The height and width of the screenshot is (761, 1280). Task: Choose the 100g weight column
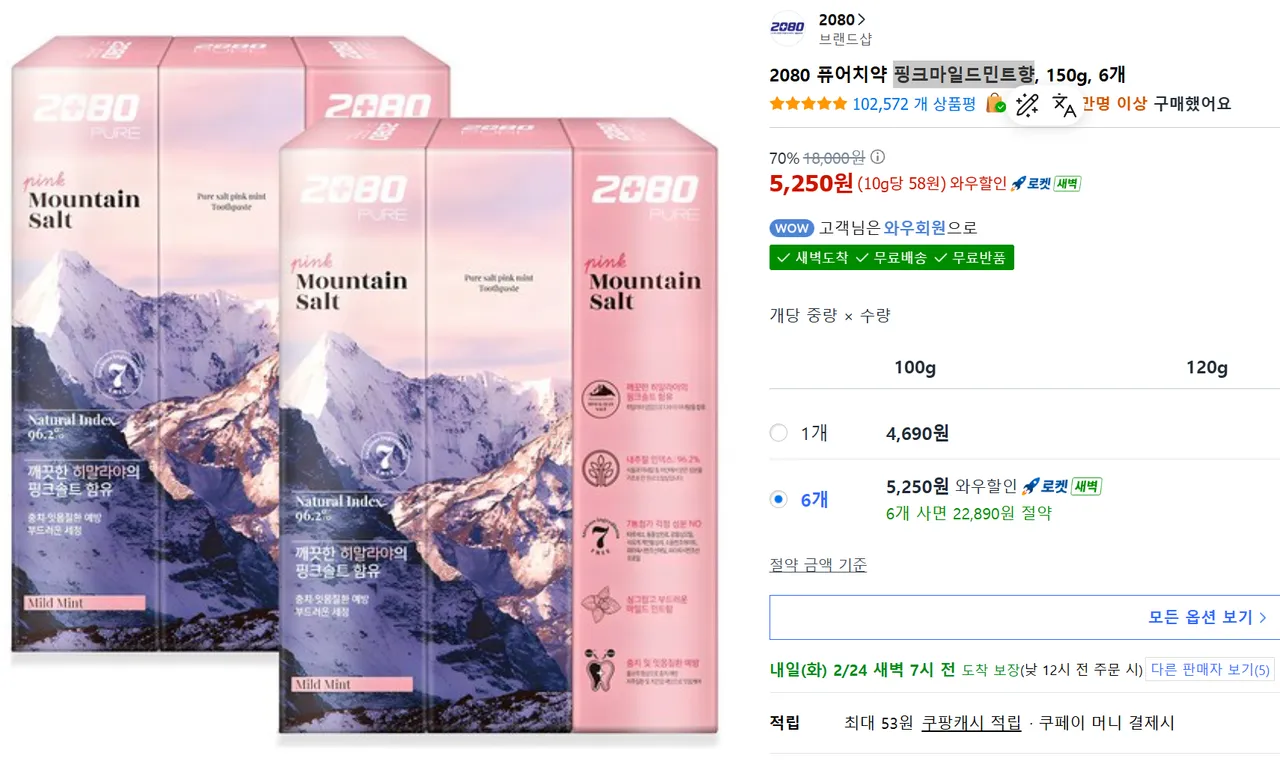tap(914, 367)
